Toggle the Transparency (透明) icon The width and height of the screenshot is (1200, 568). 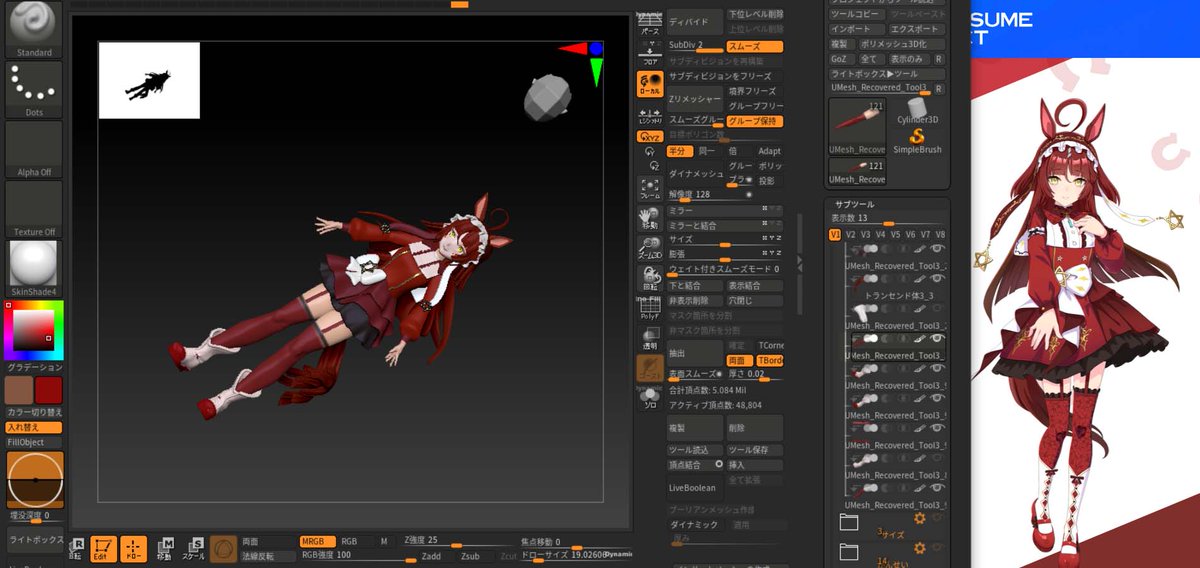tap(650, 339)
